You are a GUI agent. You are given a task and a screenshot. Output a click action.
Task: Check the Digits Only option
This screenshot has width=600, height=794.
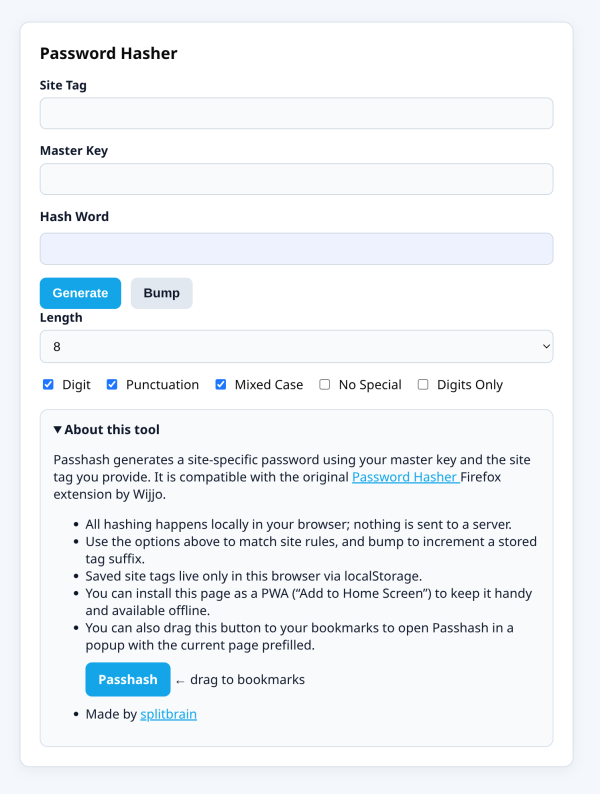click(x=423, y=385)
